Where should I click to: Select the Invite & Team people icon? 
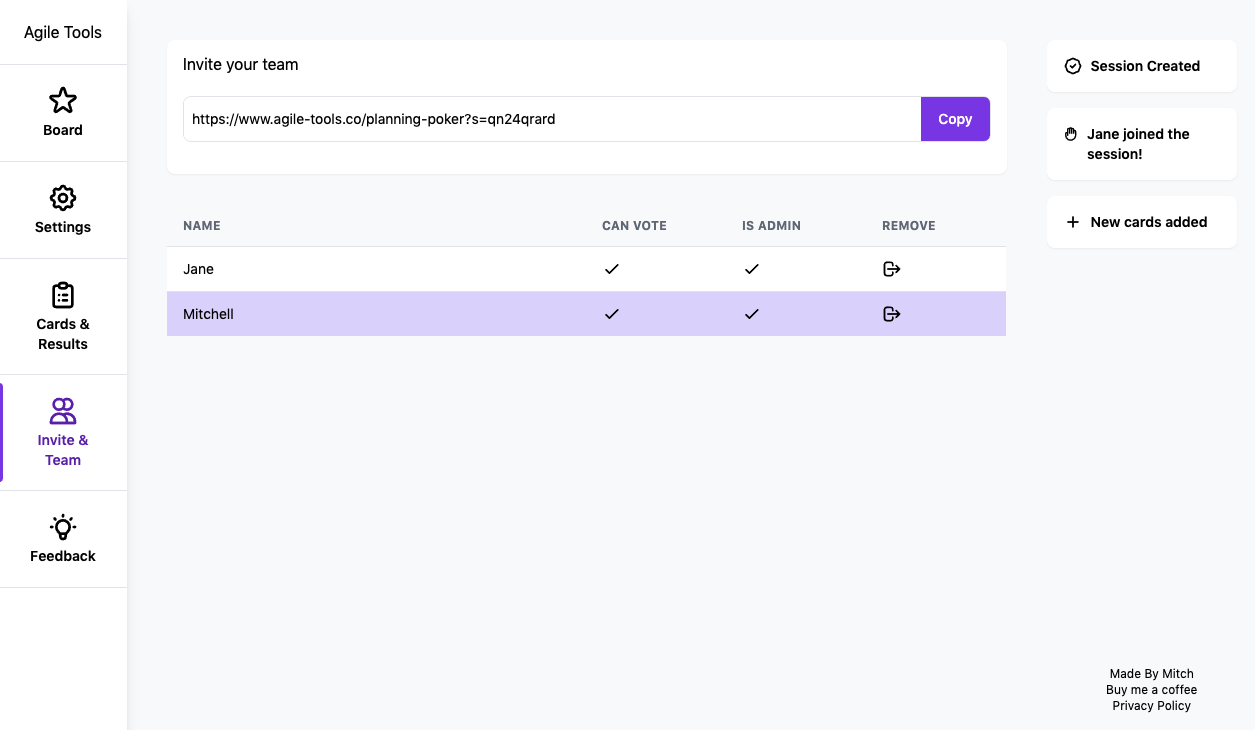pyautogui.click(x=63, y=411)
